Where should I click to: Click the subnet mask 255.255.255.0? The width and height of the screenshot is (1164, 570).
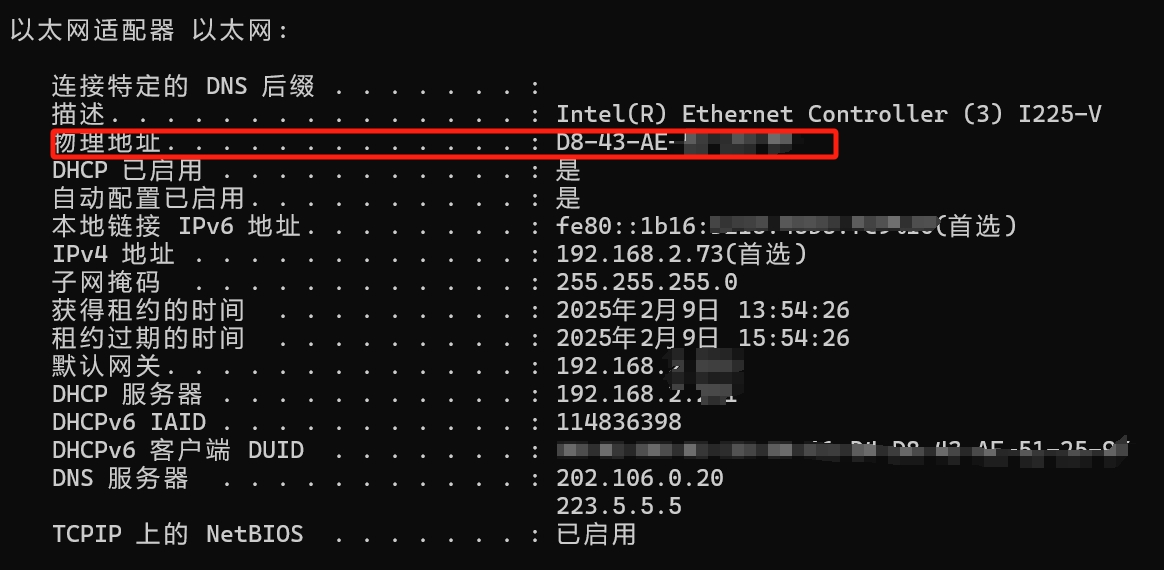(647, 283)
